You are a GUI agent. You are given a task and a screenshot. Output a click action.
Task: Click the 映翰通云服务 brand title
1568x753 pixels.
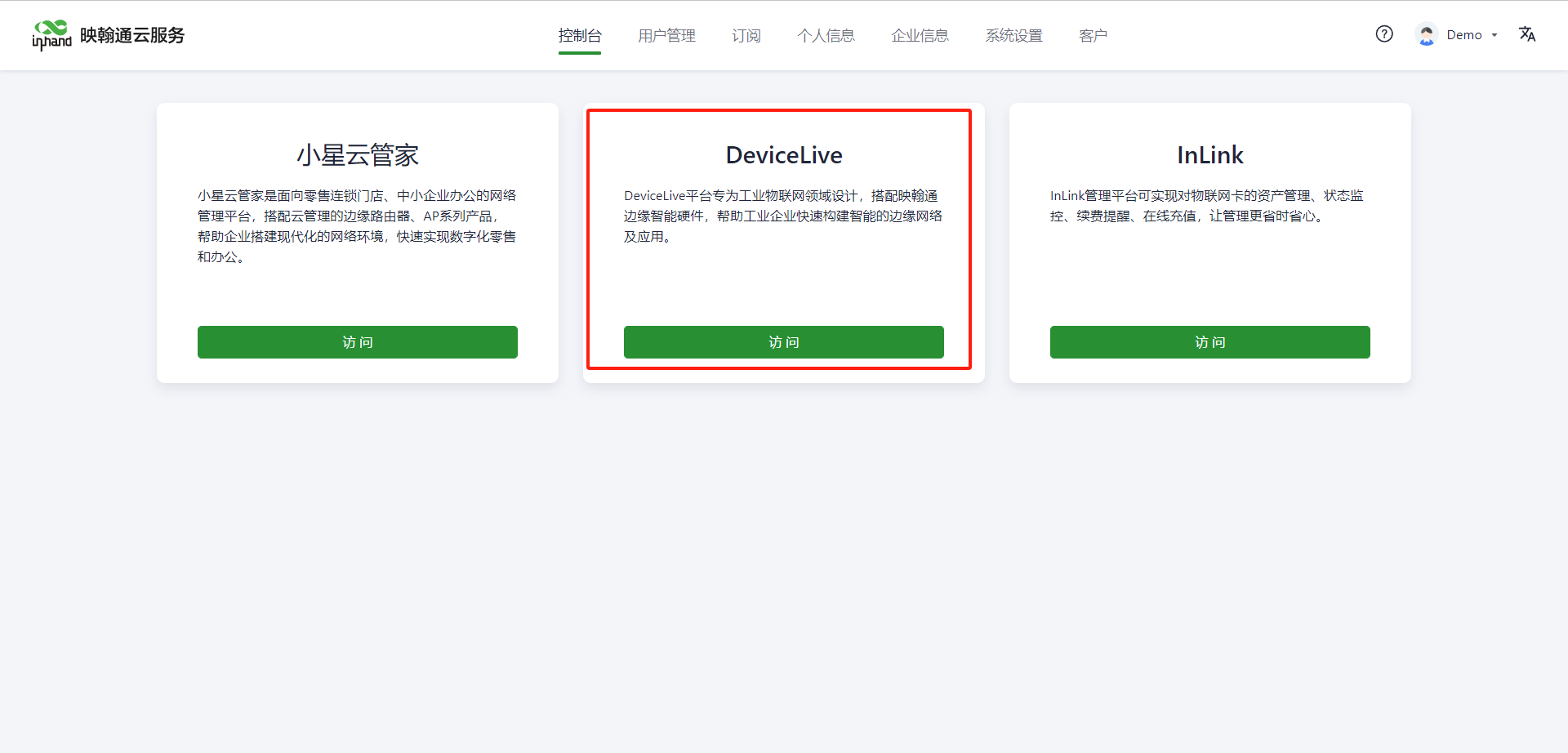click(132, 35)
